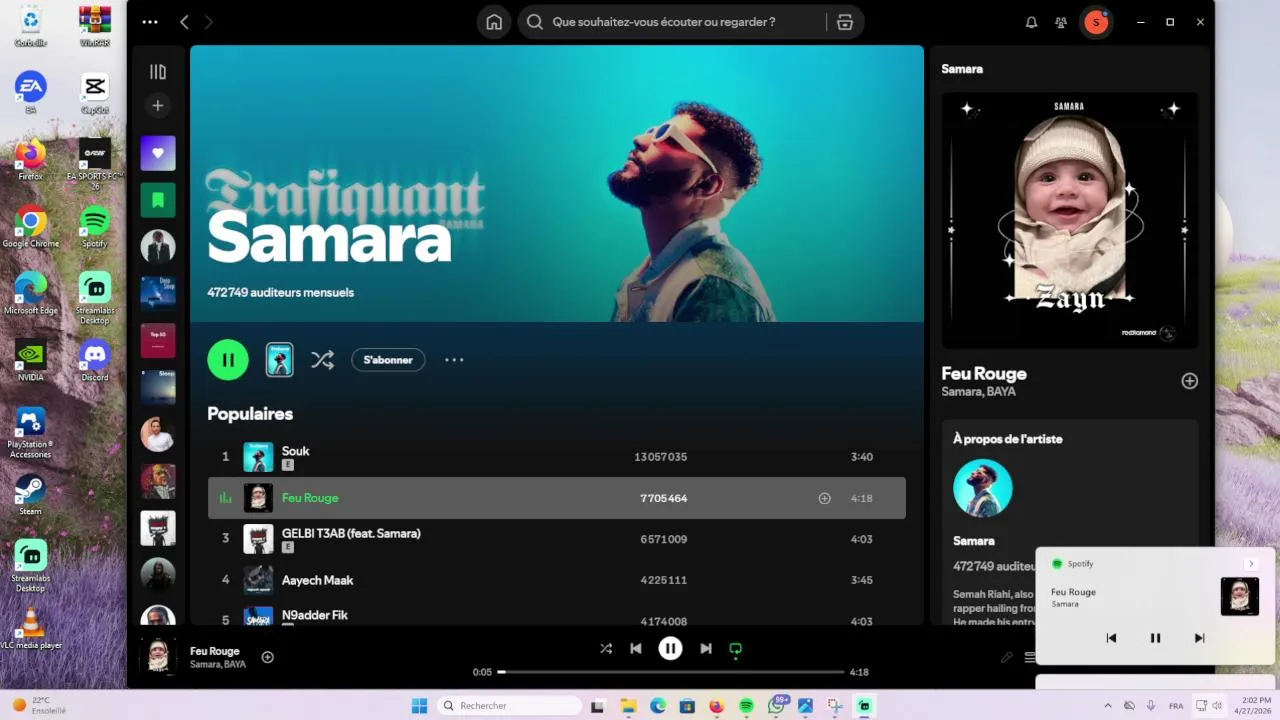Open WhatsApp from the taskbar

776,706
